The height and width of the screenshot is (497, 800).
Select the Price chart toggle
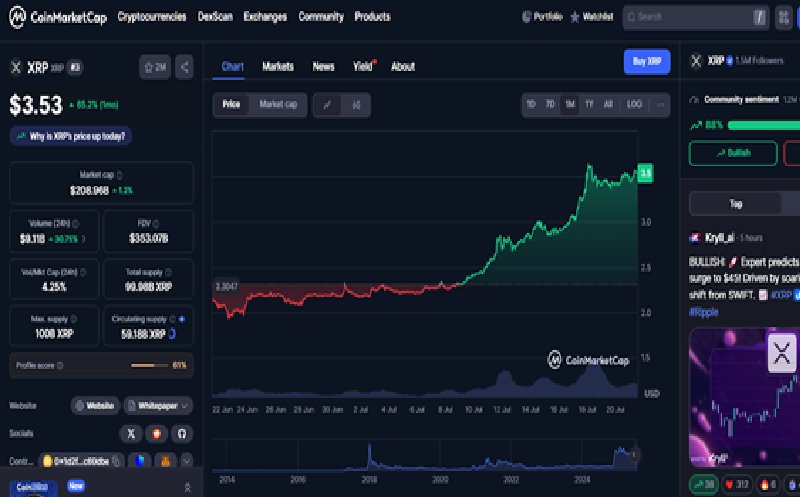(231, 105)
